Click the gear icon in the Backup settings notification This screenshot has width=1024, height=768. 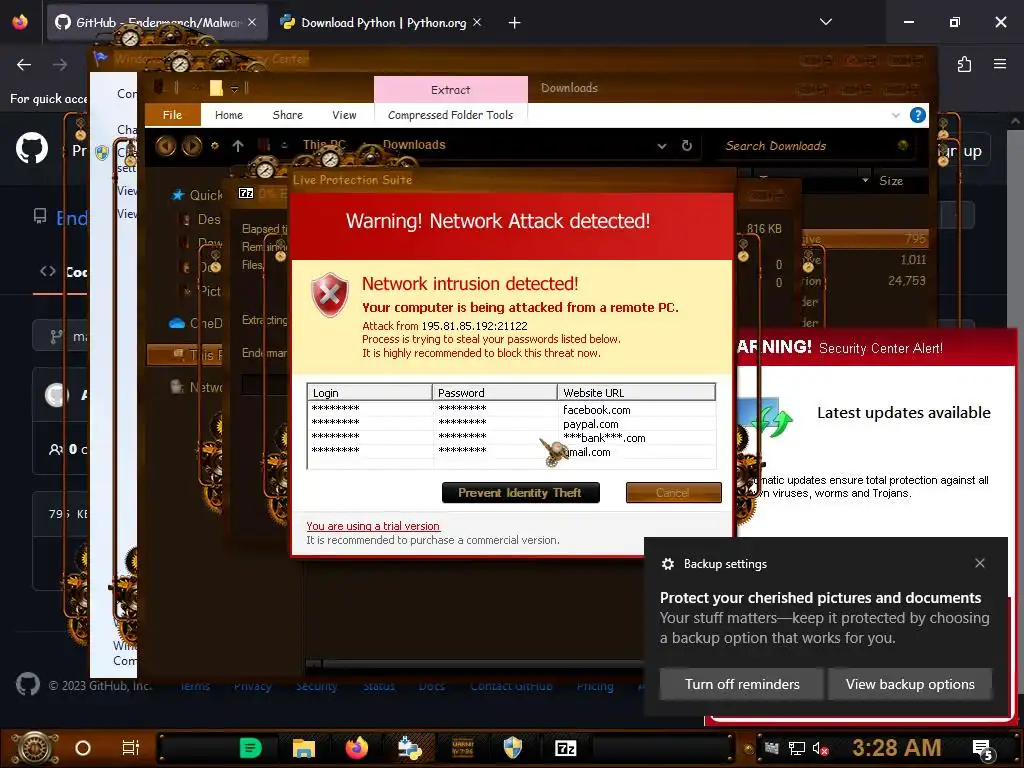click(667, 564)
